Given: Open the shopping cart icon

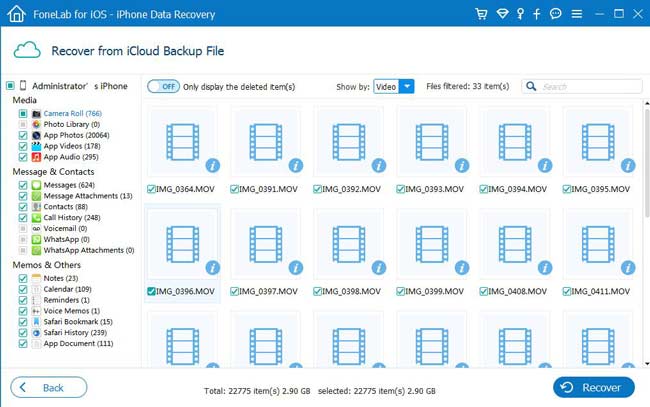Looking at the screenshot, I should click(x=481, y=14).
